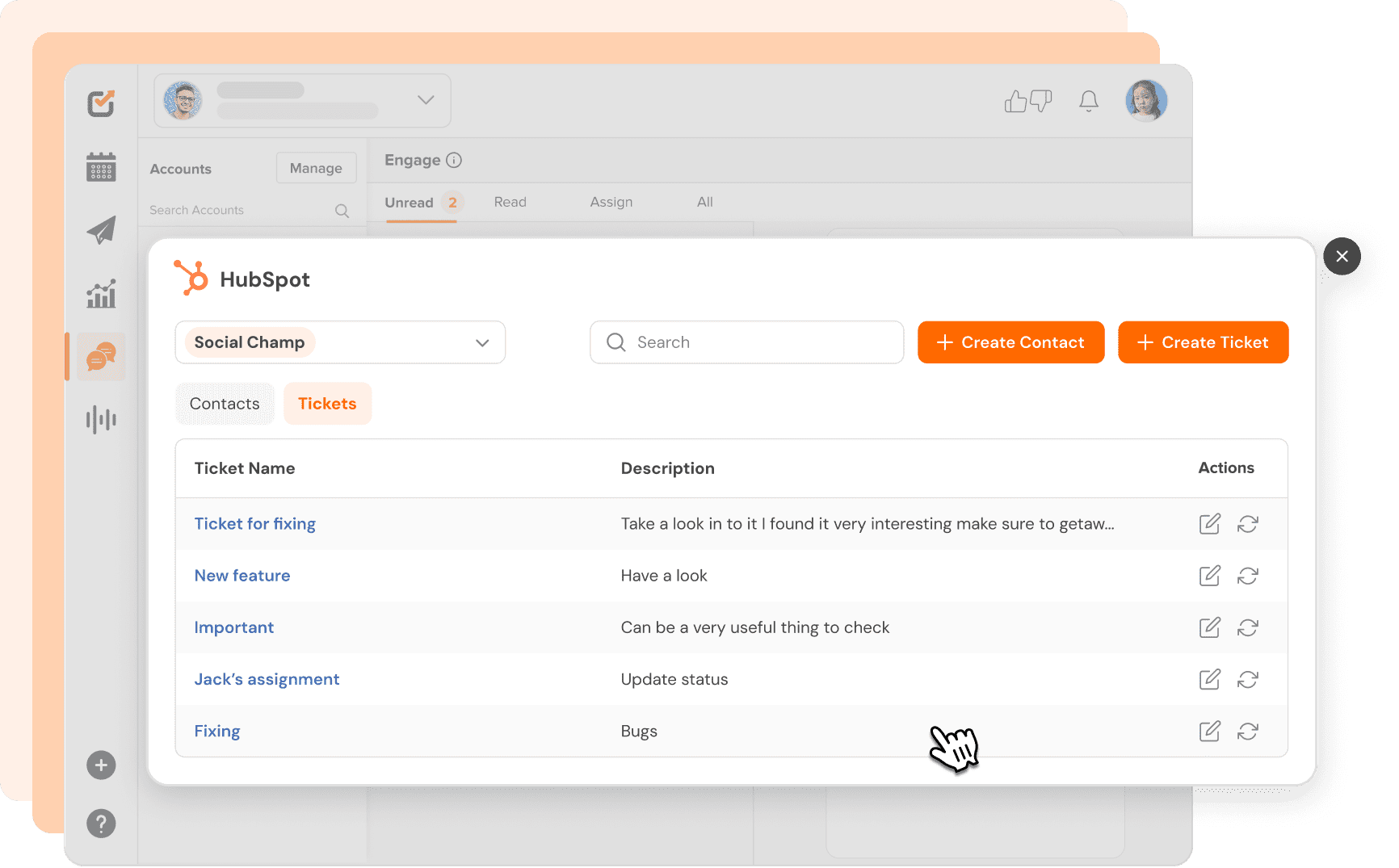Open the Read tab in Engage
1399x868 pixels.
pyautogui.click(x=510, y=202)
